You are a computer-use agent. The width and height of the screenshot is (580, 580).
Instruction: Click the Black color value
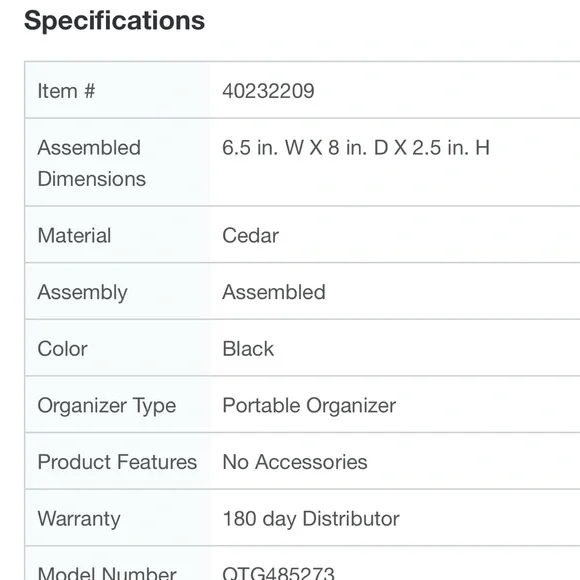(248, 348)
